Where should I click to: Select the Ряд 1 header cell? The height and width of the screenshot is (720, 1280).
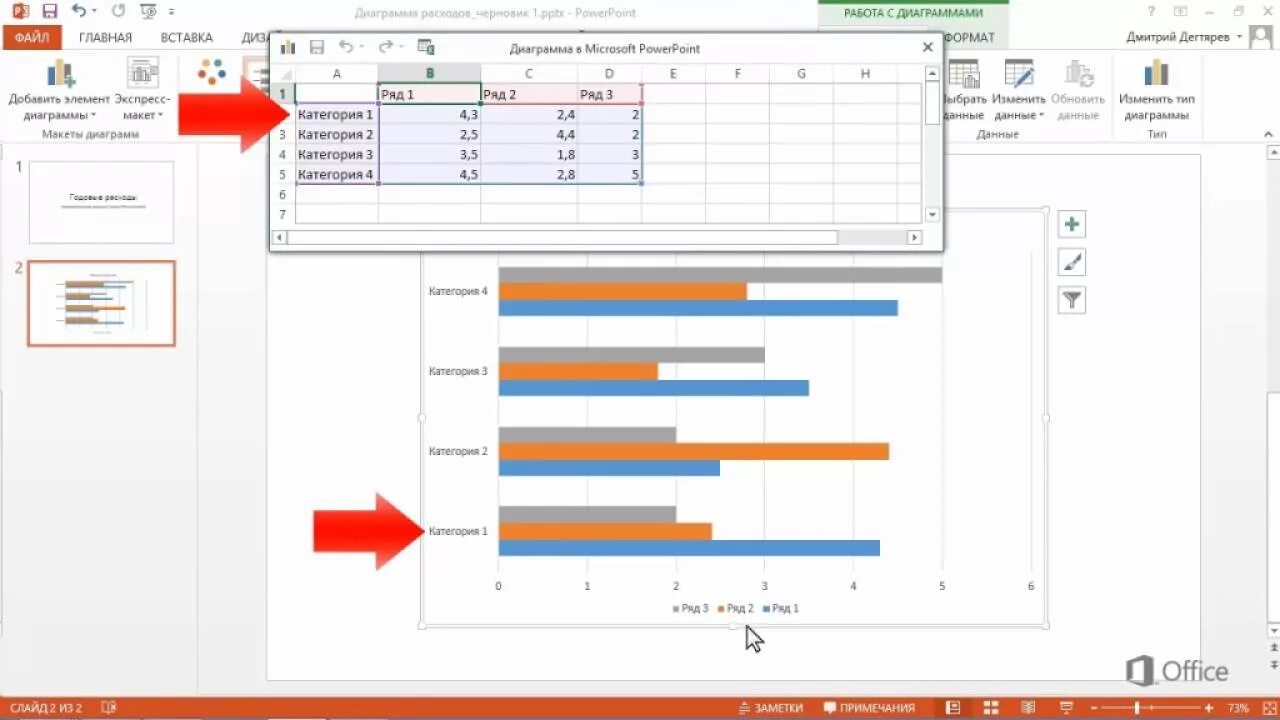click(429, 94)
